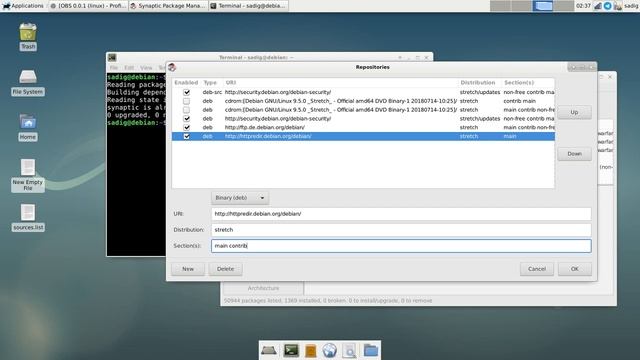Click the 02:37 clock in top panel
The height and width of the screenshot is (360, 640).
coord(583,6)
